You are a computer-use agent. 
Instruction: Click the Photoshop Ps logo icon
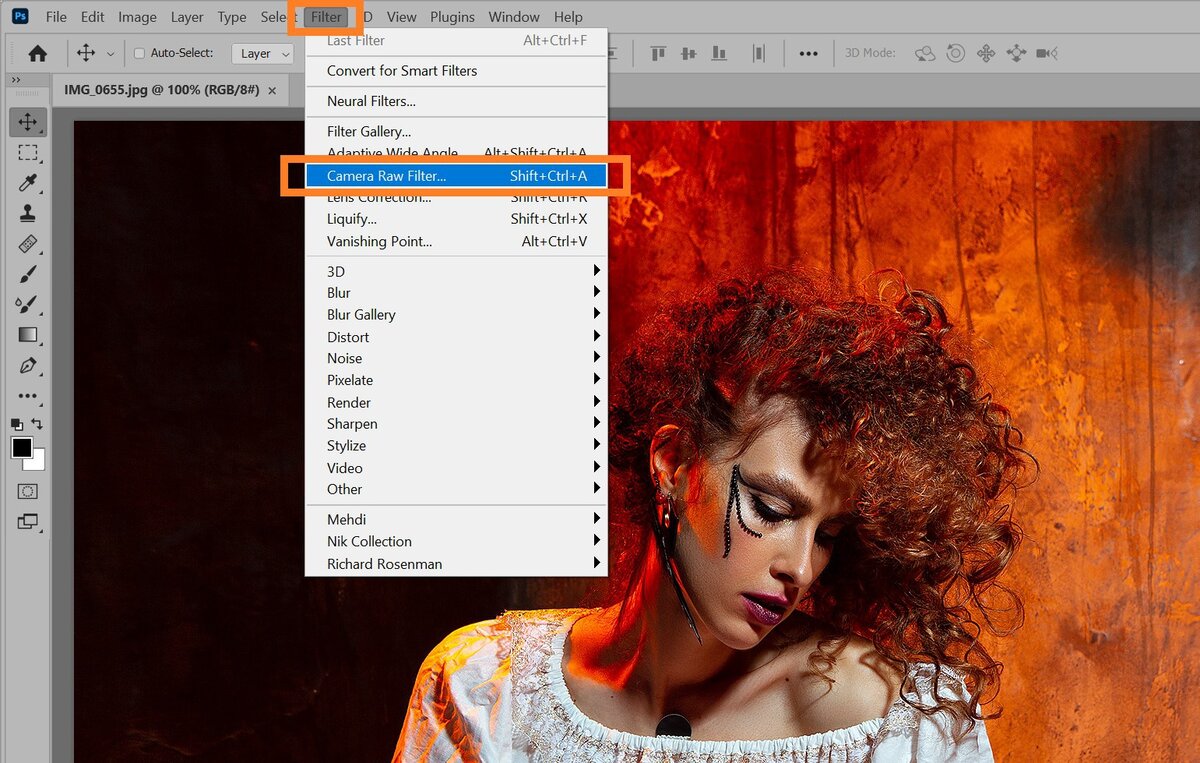point(20,17)
